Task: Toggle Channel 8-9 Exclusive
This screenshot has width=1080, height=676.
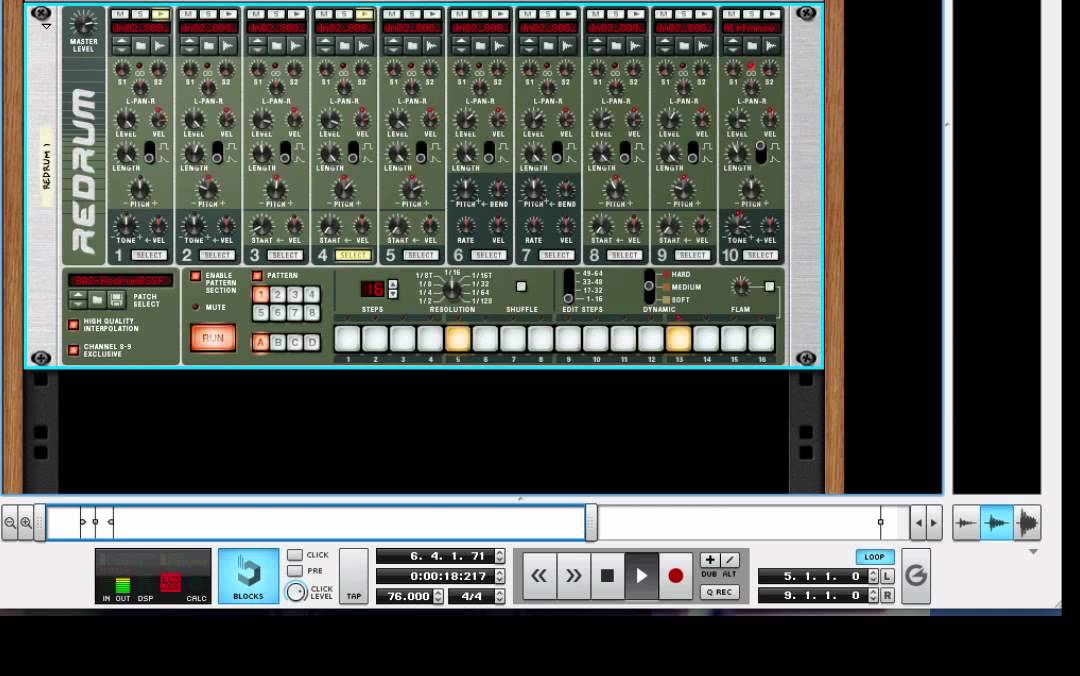Action: 74,349
